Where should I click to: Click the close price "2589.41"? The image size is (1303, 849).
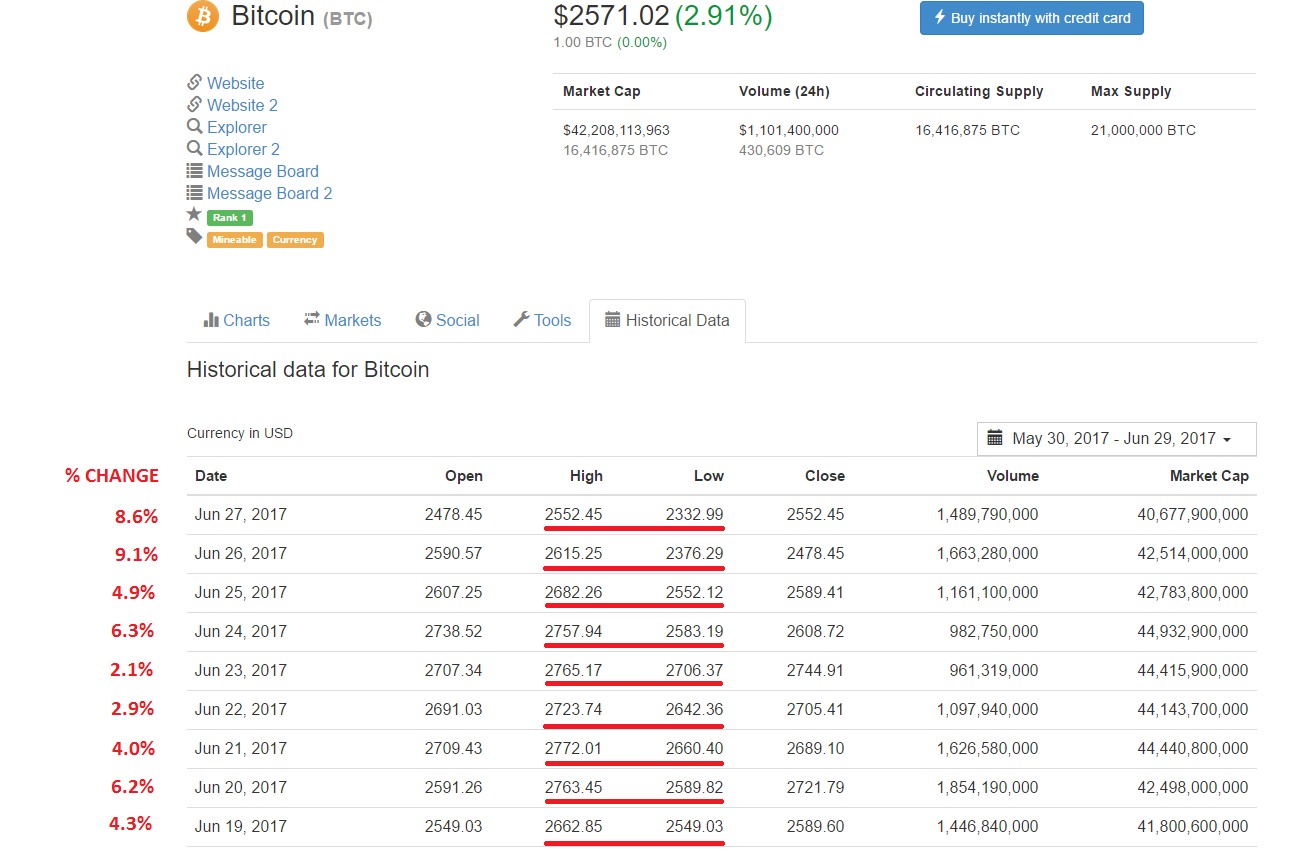tap(815, 592)
